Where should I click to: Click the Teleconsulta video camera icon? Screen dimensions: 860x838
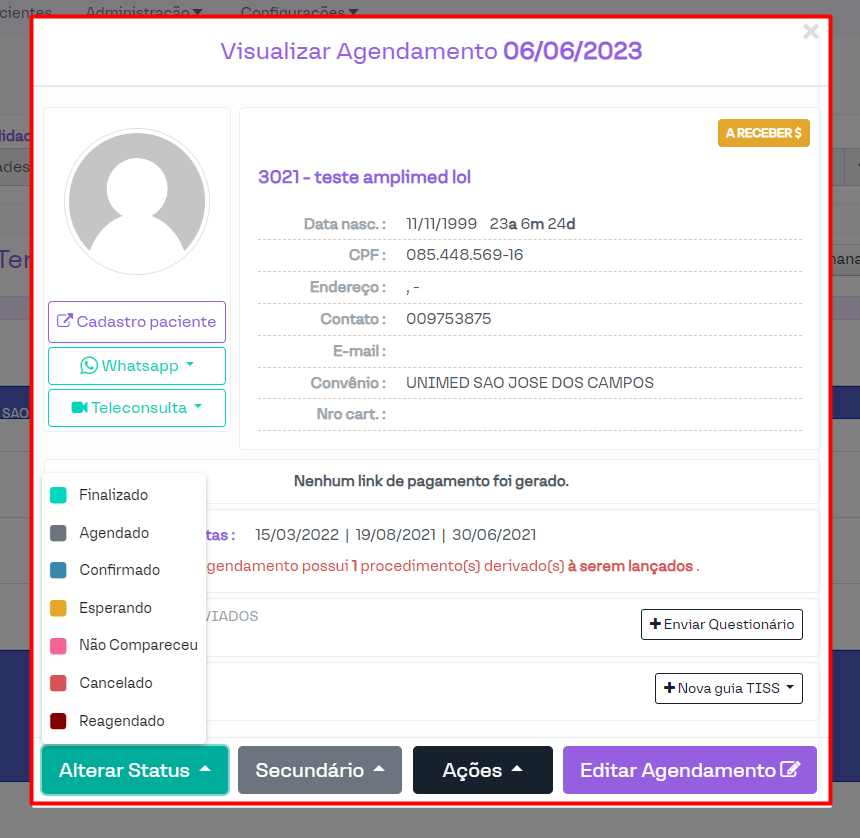(x=79, y=408)
